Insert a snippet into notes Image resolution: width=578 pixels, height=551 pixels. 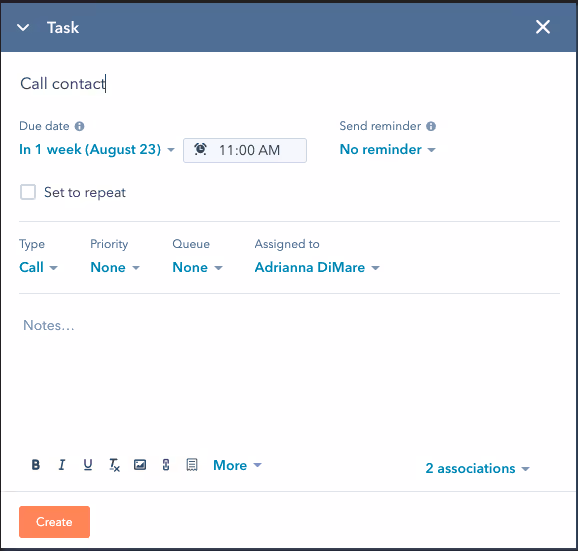192,465
